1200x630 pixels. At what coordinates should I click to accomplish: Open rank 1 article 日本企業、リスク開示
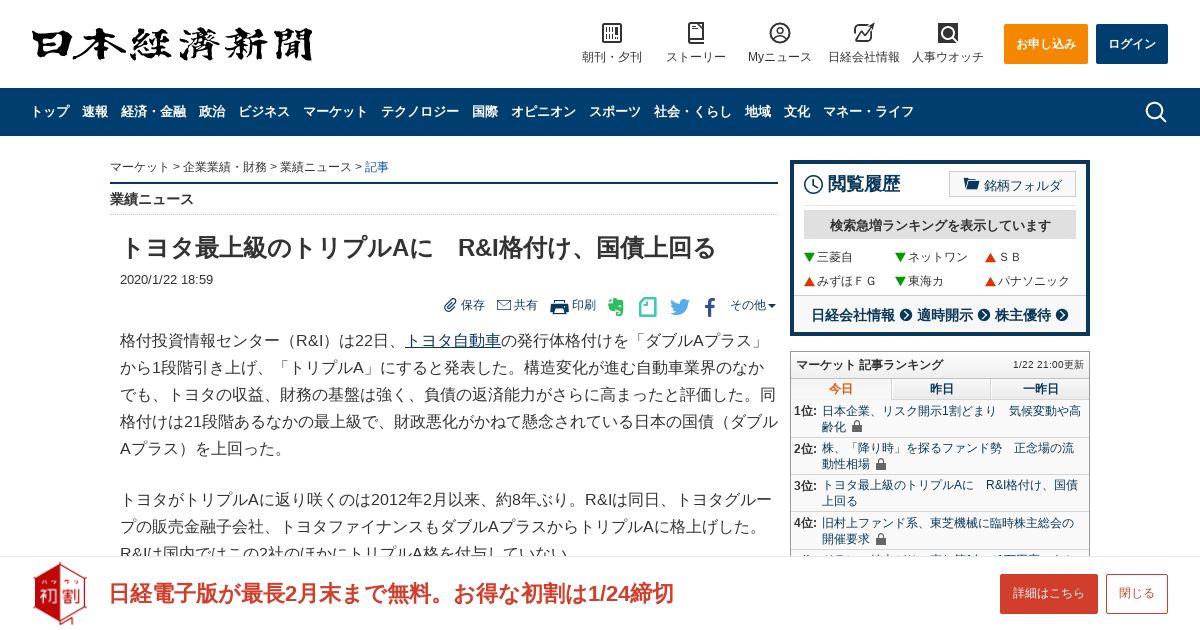pyautogui.click(x=951, y=419)
